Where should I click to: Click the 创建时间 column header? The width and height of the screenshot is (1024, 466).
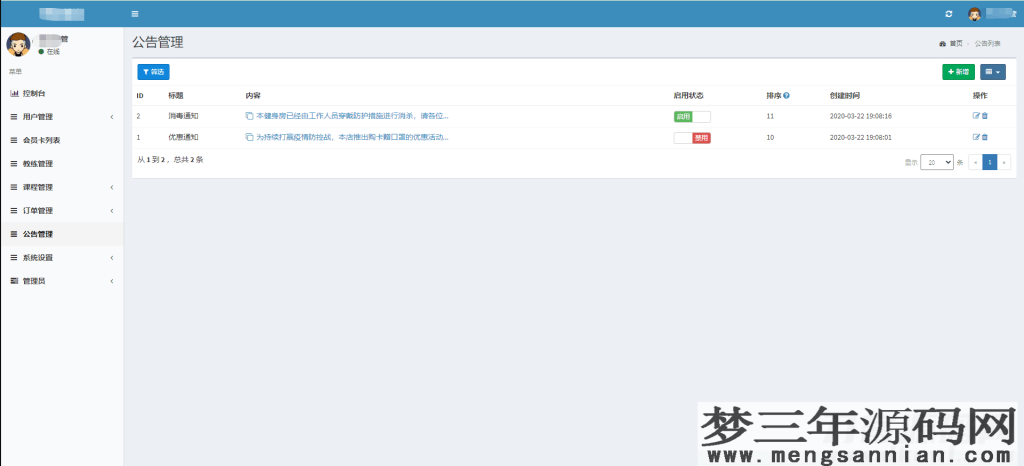click(844, 95)
